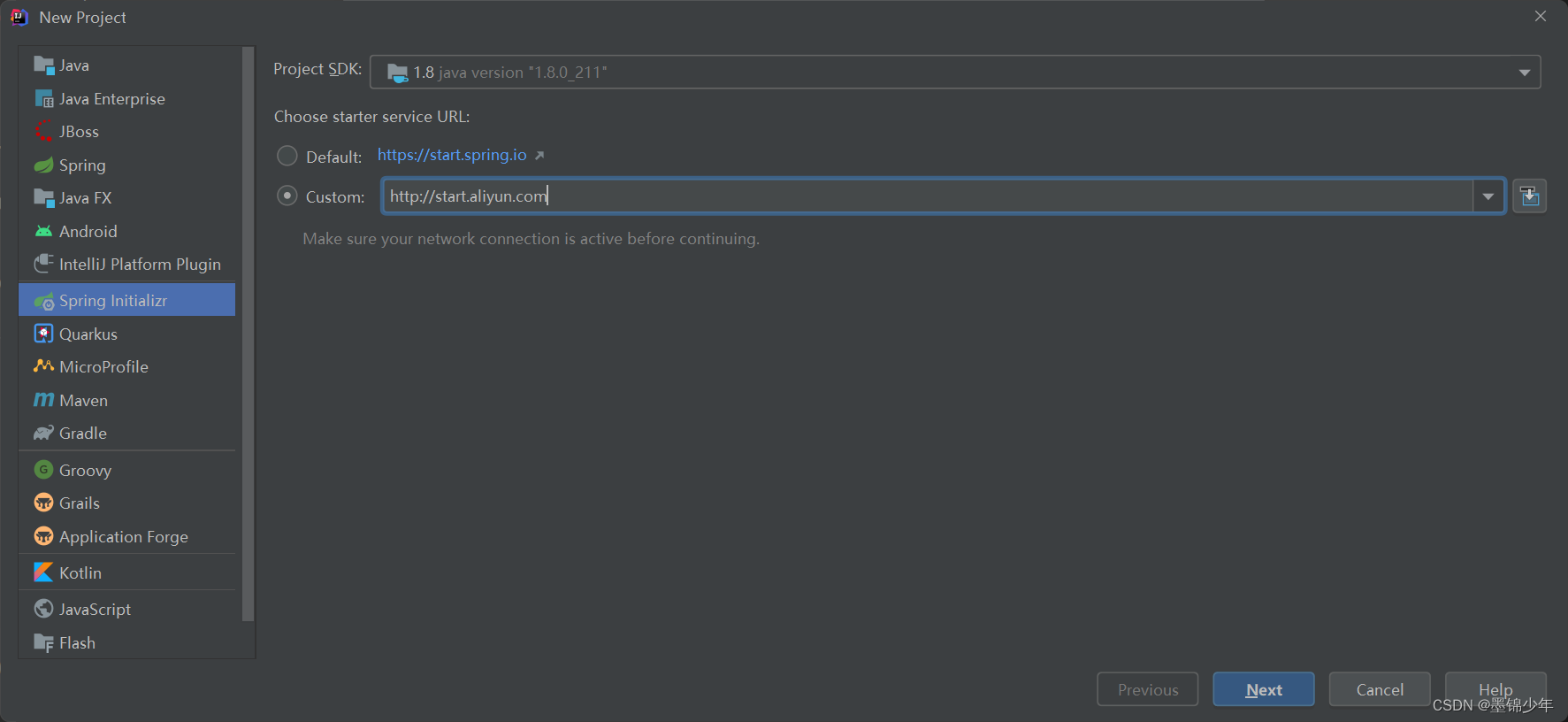This screenshot has height=722, width=1568.
Task: Click the Cancel button
Action: click(1380, 689)
